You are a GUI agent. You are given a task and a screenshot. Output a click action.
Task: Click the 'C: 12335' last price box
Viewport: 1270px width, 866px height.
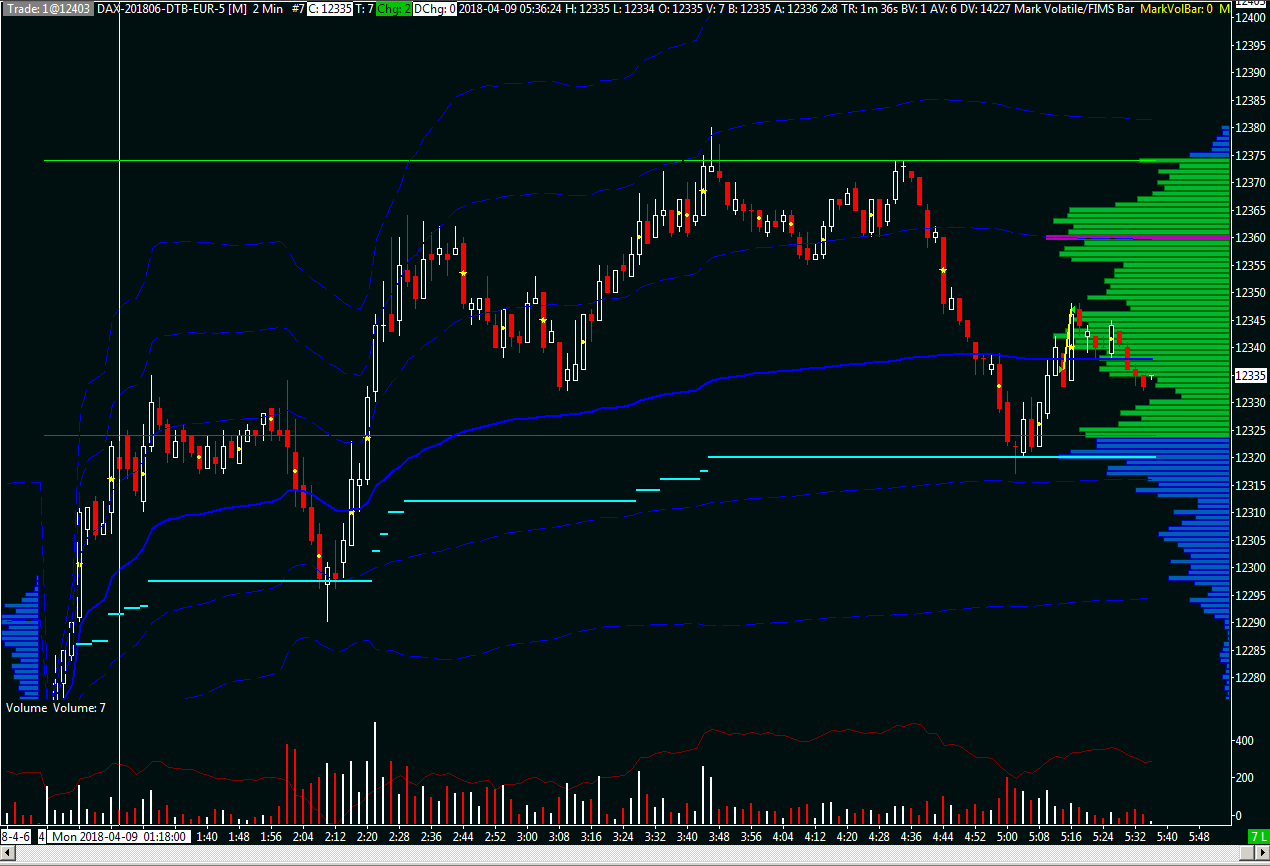pos(330,8)
